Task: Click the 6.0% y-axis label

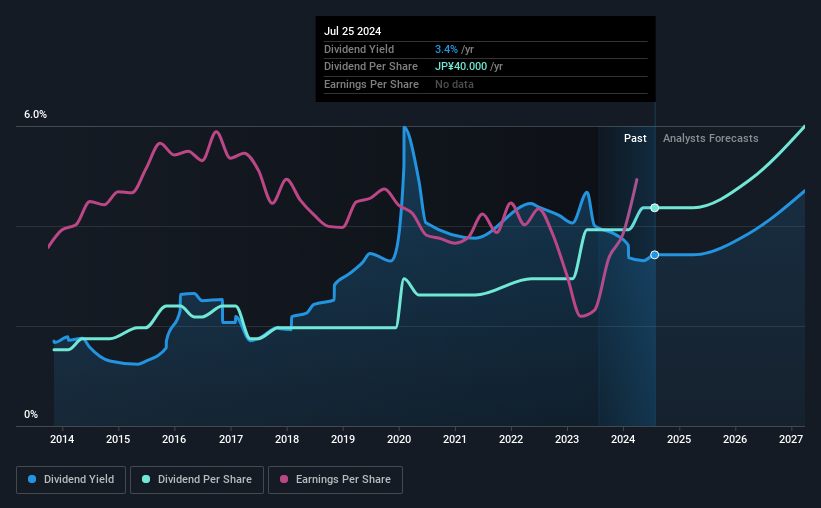Action: click(36, 115)
